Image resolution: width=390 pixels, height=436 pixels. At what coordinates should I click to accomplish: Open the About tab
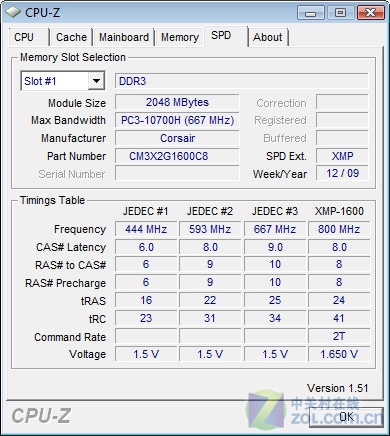(268, 37)
